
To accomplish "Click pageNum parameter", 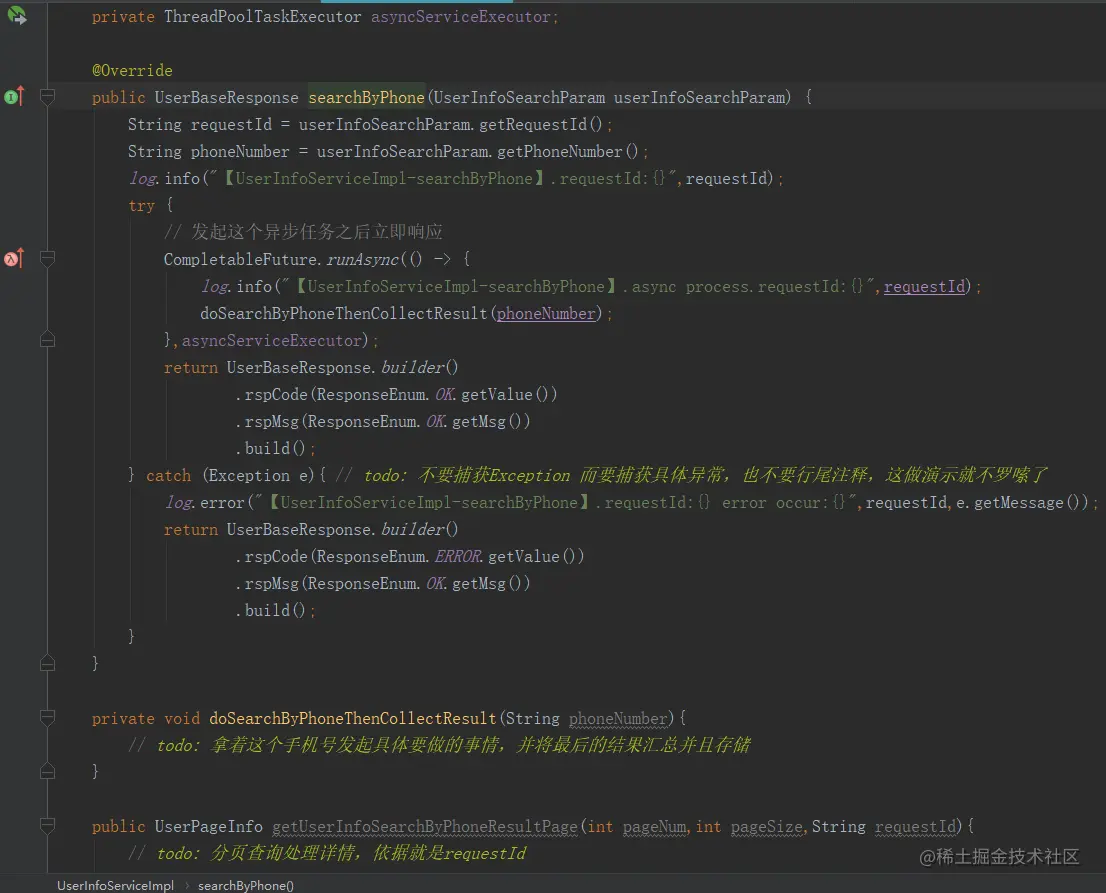I will tap(655, 826).
